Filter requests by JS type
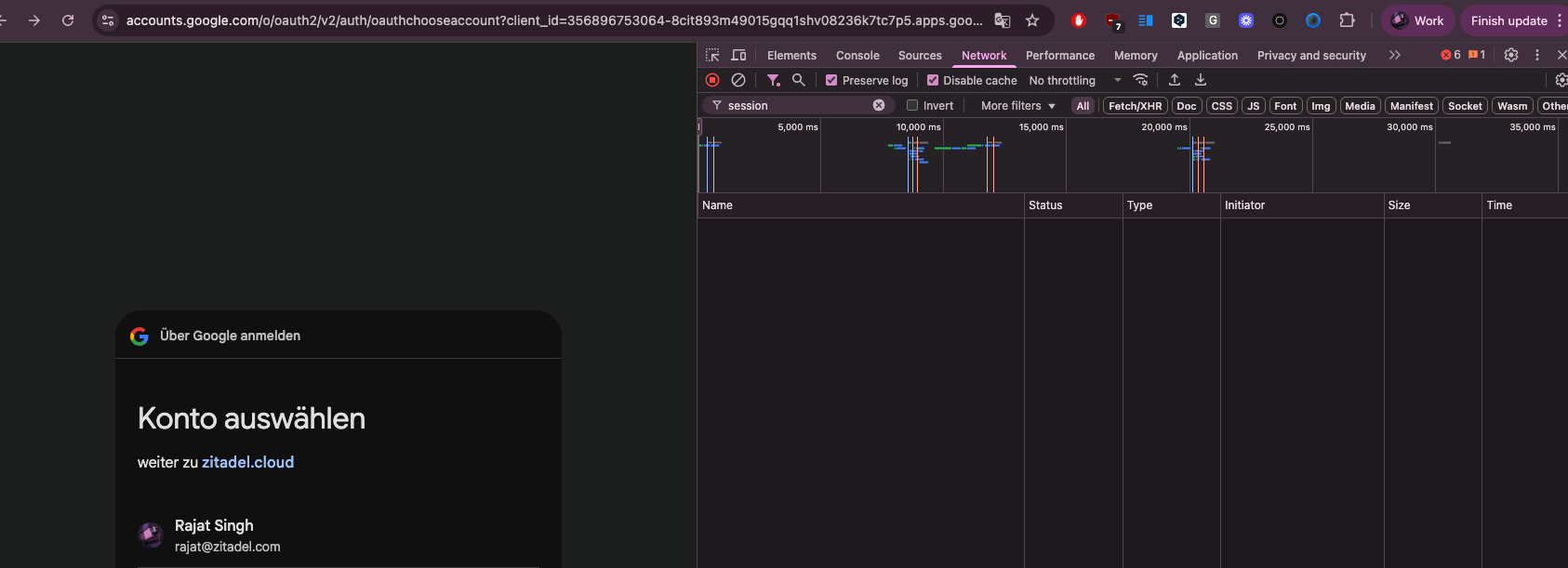The height and width of the screenshot is (568, 1568). tap(1254, 106)
